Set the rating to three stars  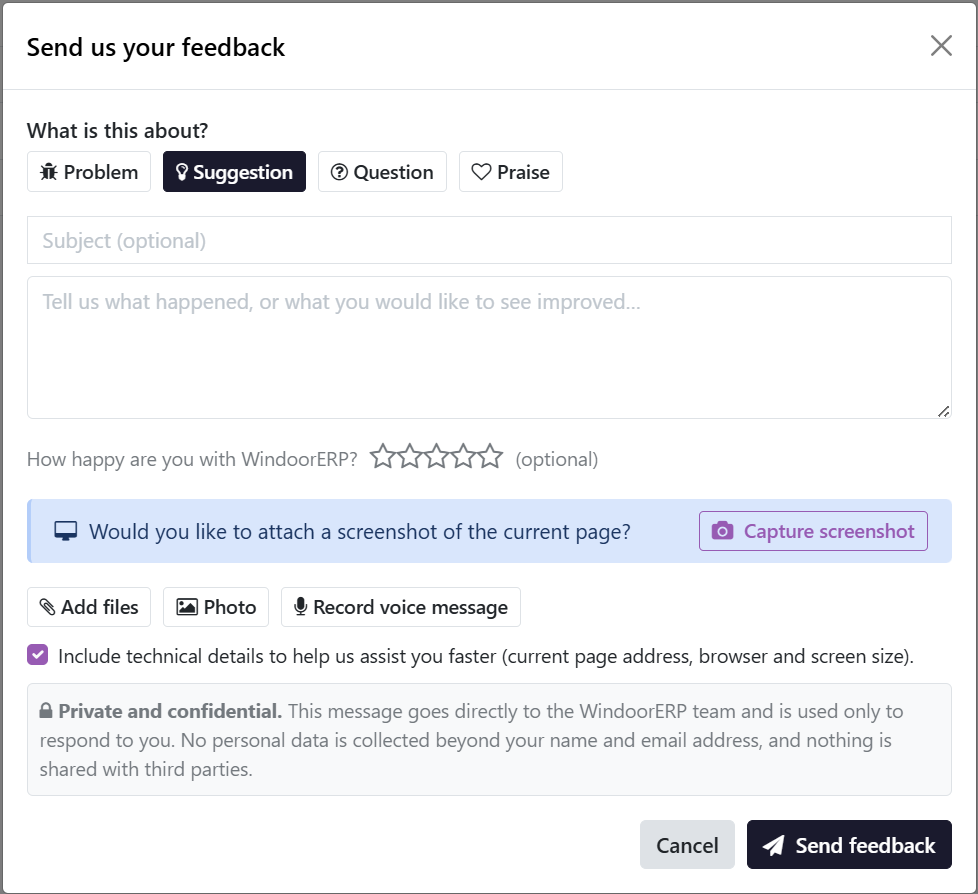click(437, 457)
